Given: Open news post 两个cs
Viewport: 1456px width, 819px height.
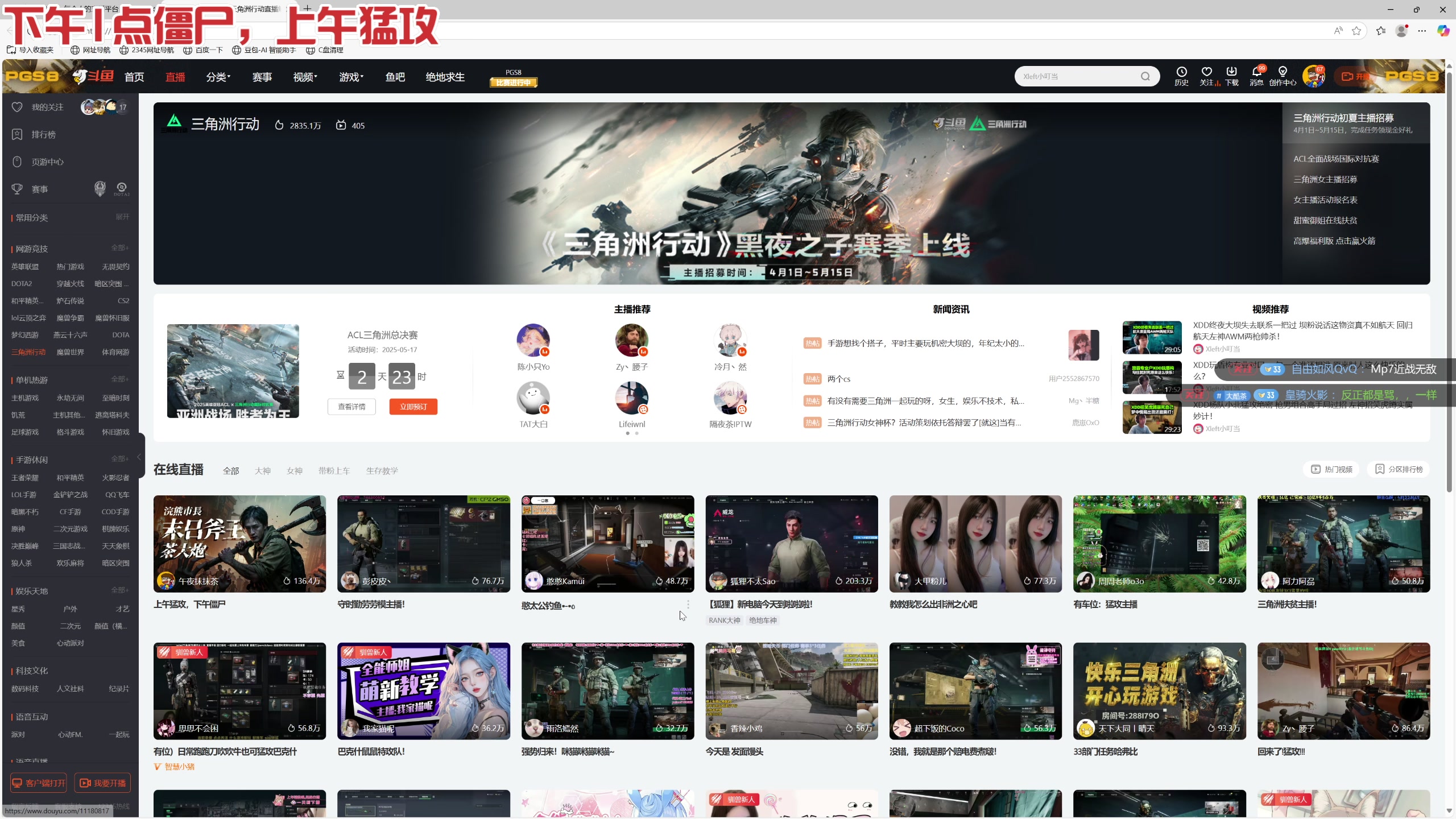Looking at the screenshot, I should [838, 379].
